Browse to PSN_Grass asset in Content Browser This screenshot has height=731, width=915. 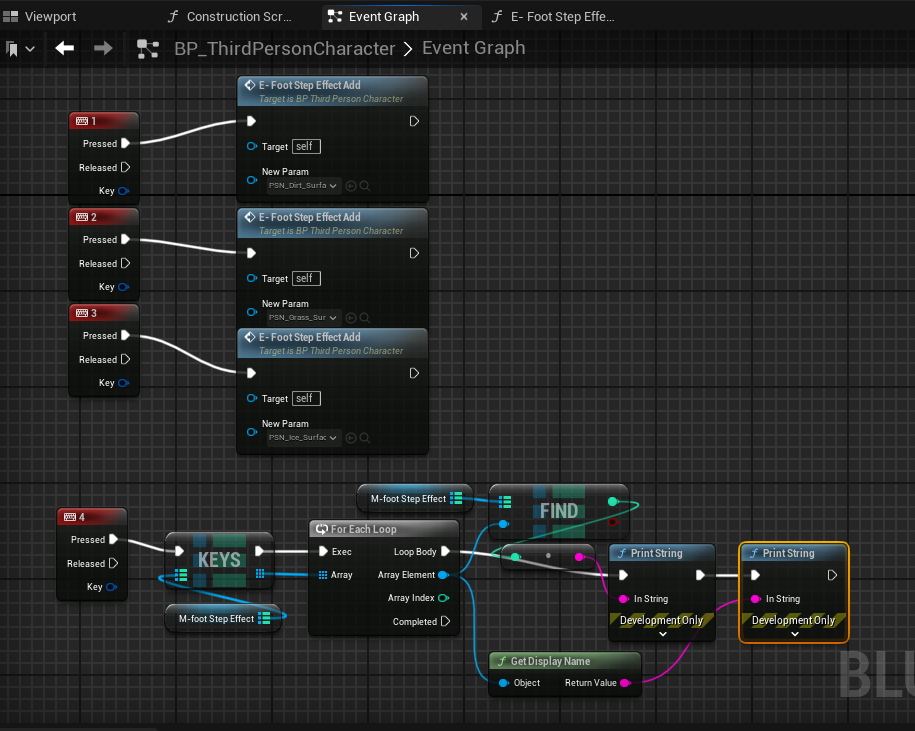365,318
